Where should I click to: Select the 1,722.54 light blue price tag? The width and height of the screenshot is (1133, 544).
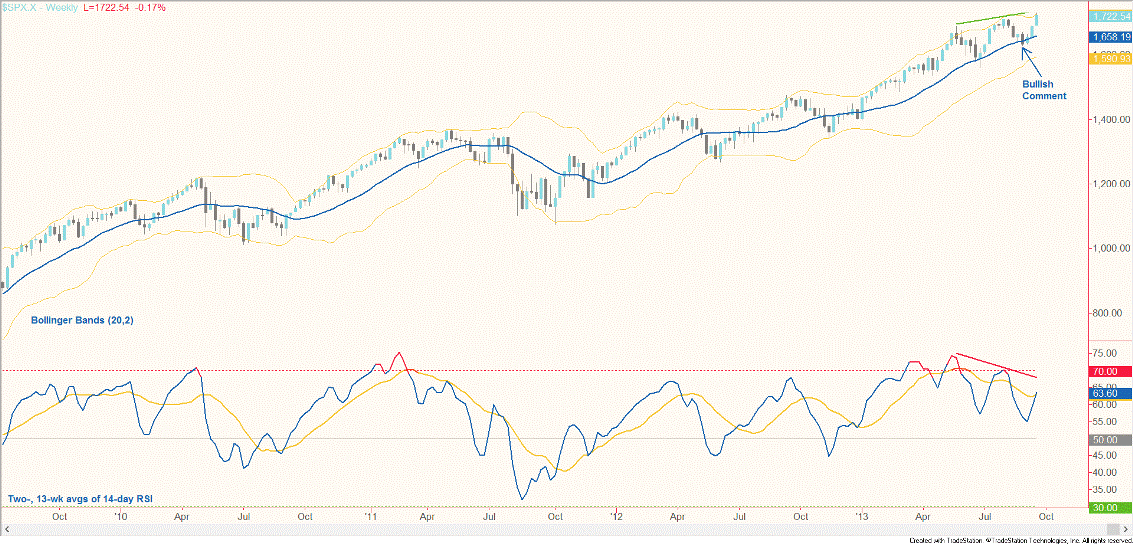[x=1110, y=16]
